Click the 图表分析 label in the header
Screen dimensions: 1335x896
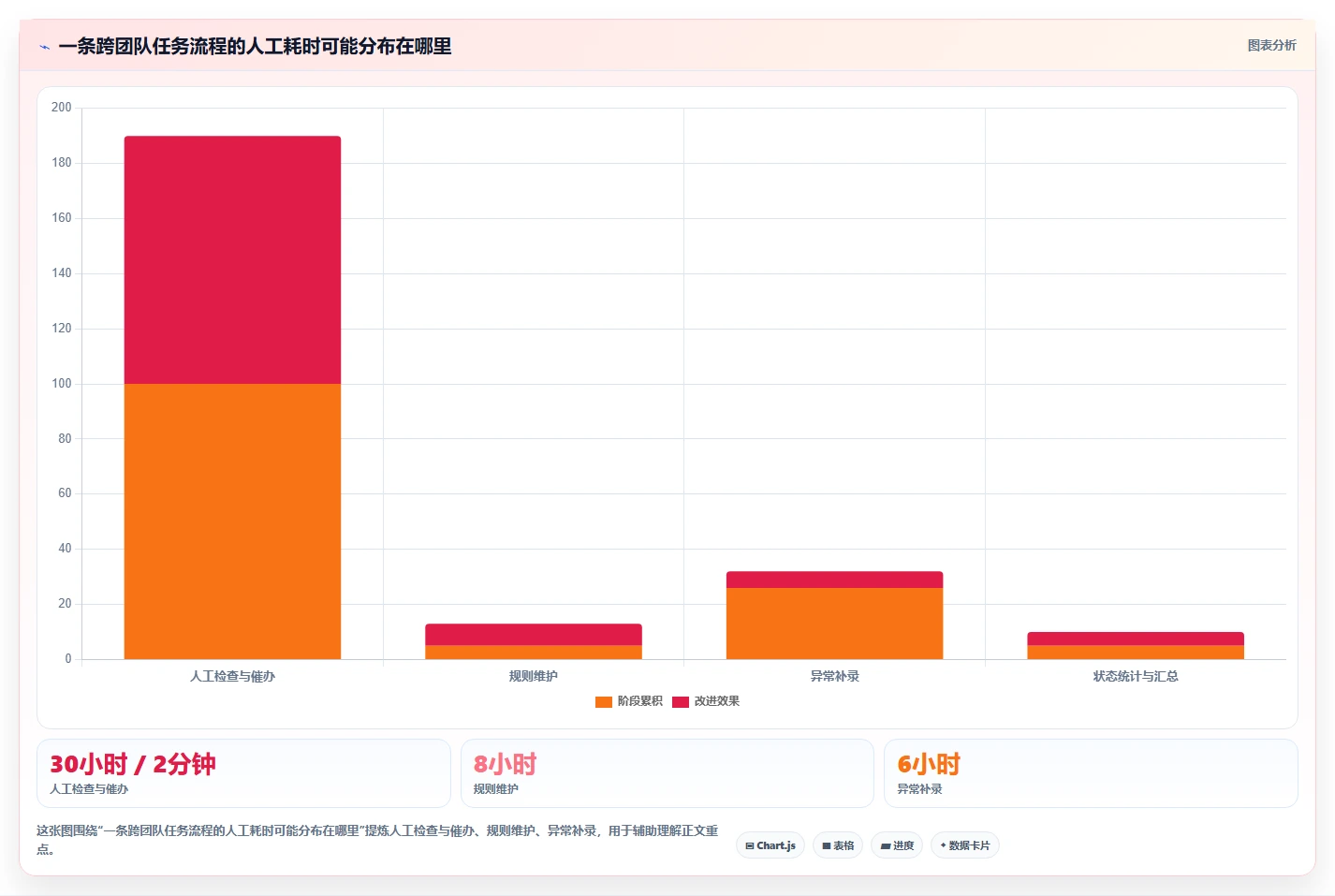pyautogui.click(x=1271, y=45)
